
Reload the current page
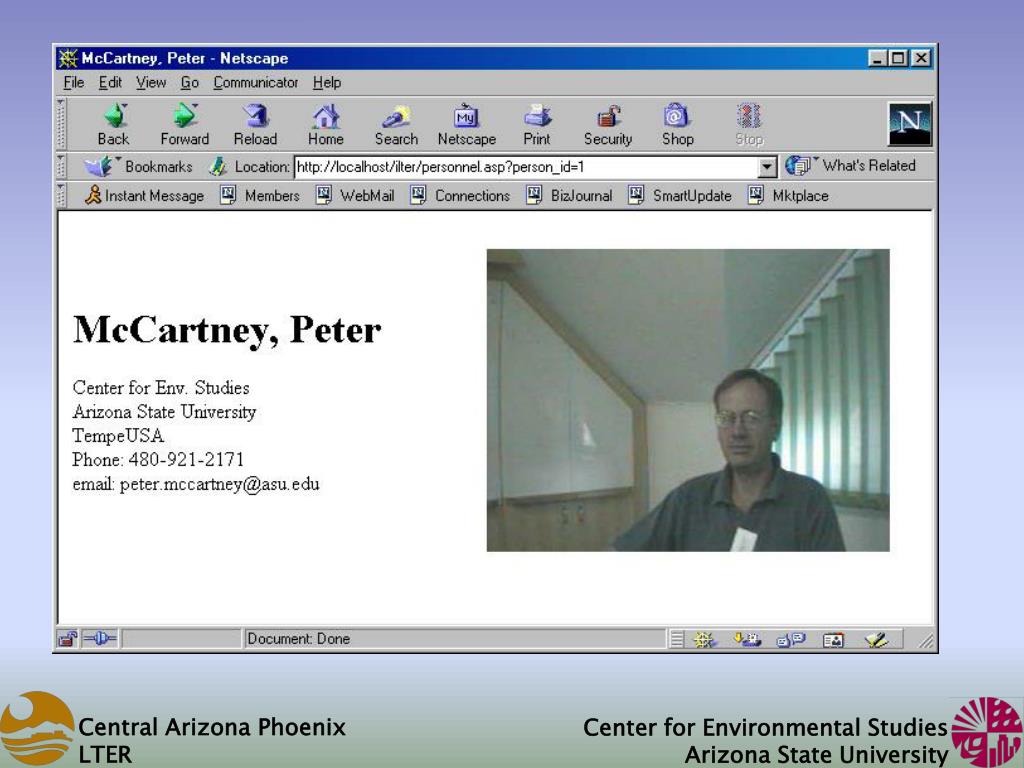tap(255, 125)
